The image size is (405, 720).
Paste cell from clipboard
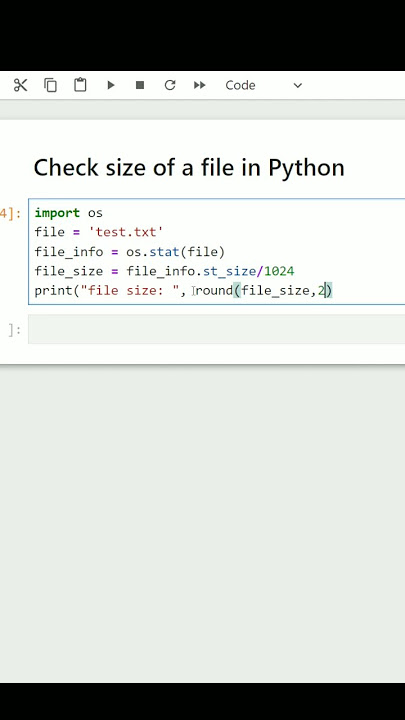80,85
